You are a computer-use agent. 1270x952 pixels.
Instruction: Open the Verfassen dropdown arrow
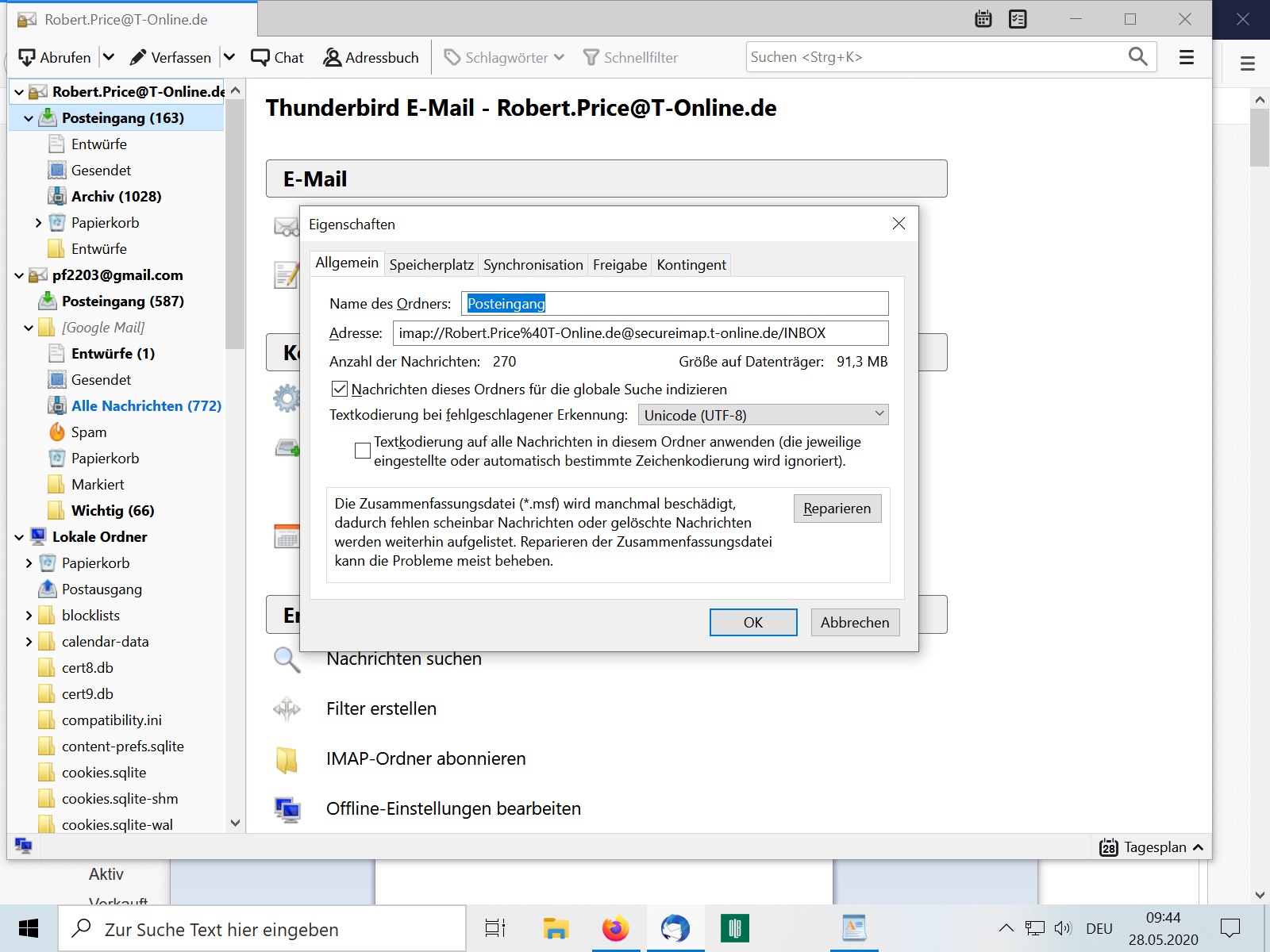pos(229,57)
